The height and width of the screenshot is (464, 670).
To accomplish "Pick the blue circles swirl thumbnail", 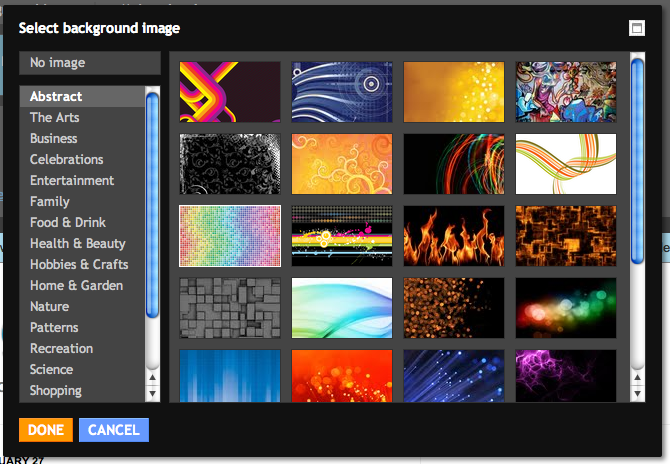I will click(x=341, y=92).
